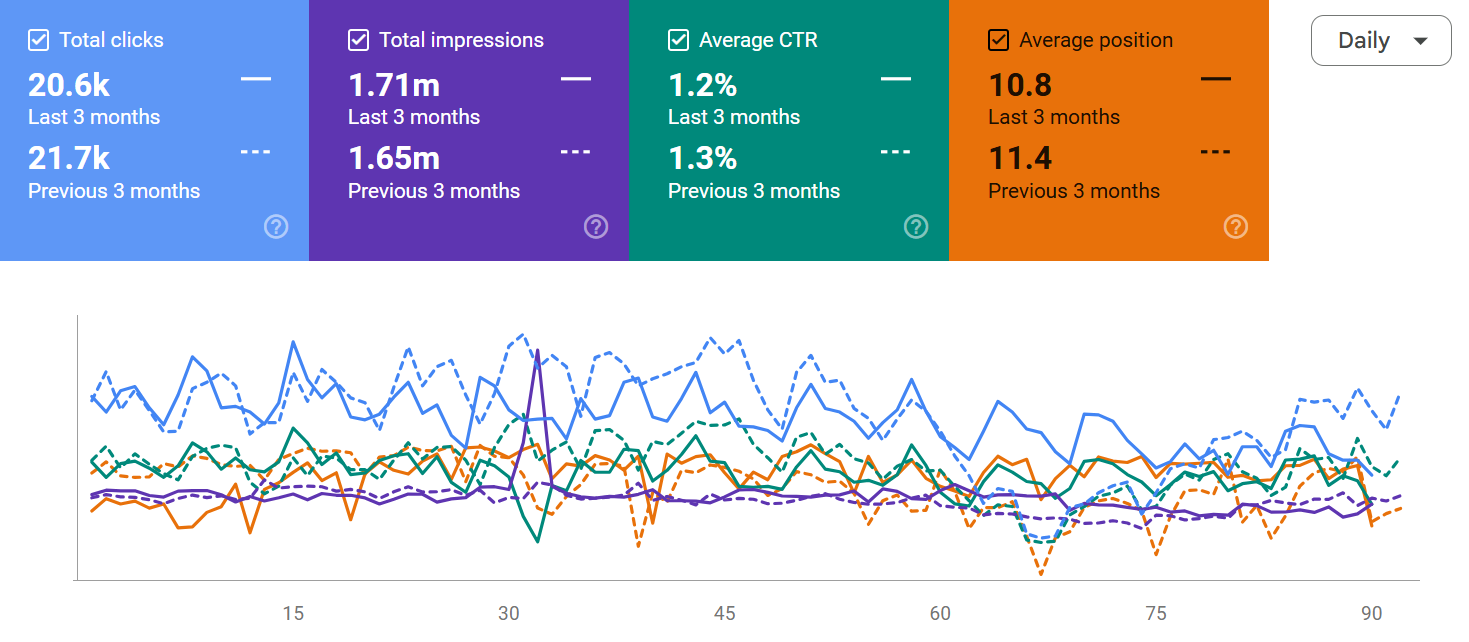Viewport: 1469px width, 642px height.
Task: Click day 15 label on chart axis
Action: (293, 613)
